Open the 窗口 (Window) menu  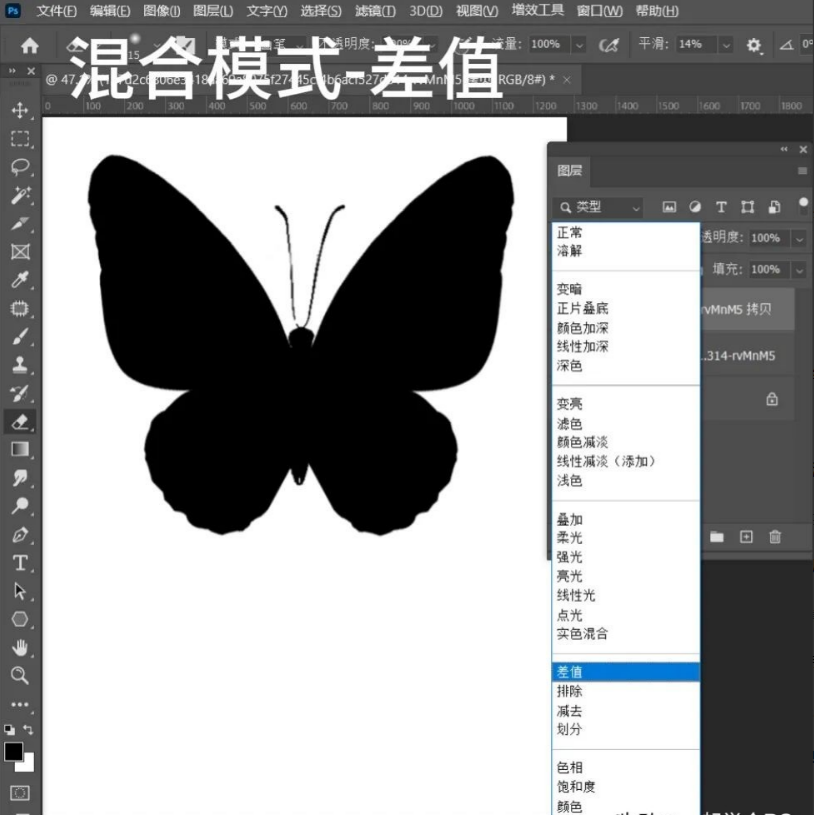point(599,11)
